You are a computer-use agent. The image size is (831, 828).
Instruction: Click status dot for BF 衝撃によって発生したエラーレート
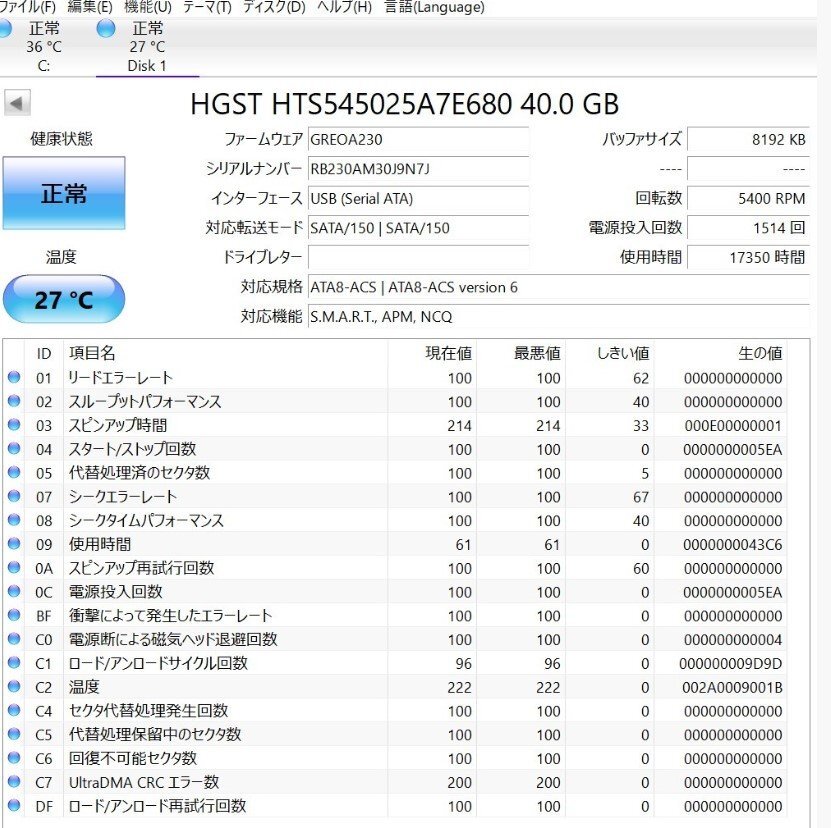[14, 615]
